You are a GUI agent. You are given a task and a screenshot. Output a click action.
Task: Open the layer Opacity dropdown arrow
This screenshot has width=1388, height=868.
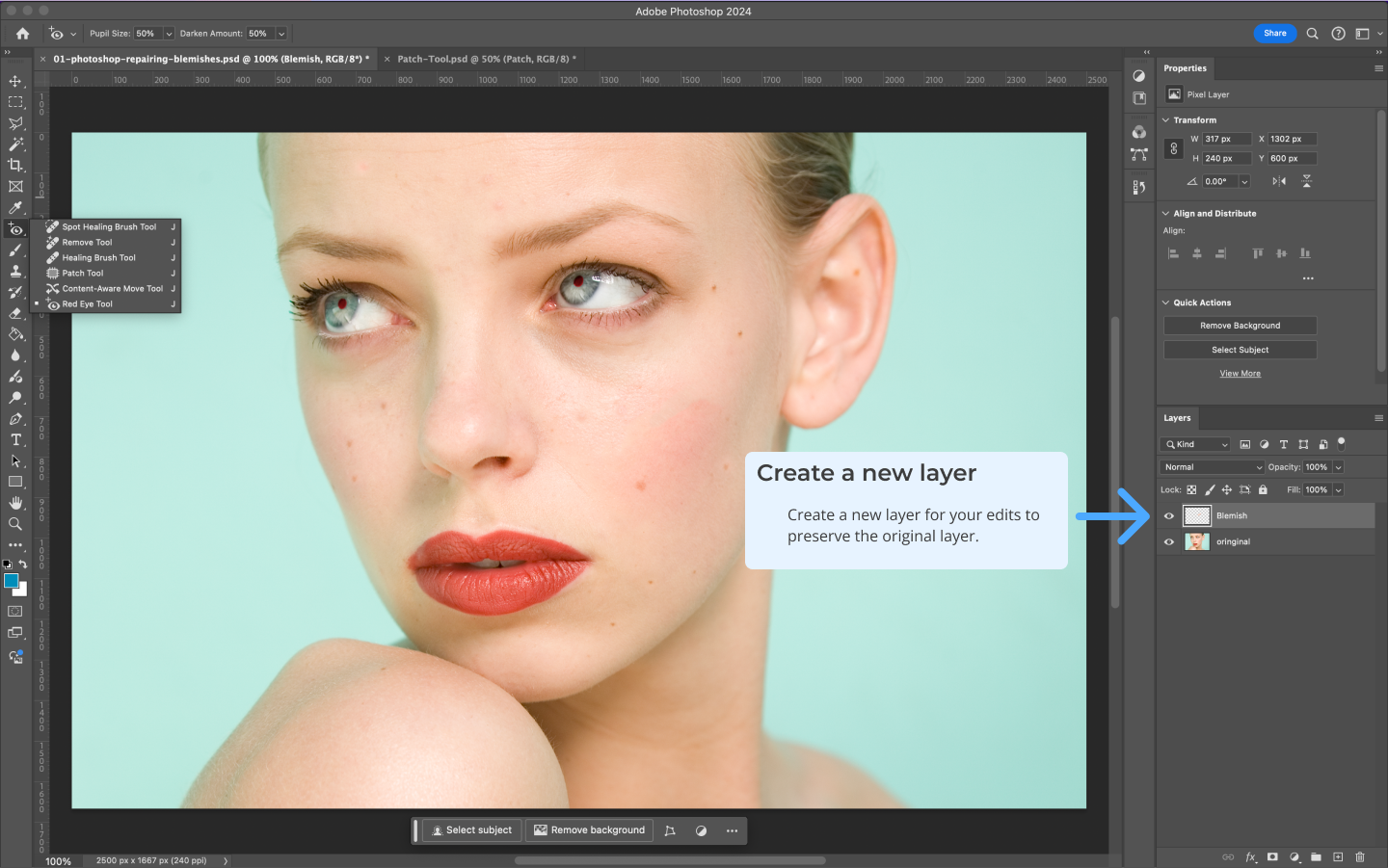point(1338,467)
